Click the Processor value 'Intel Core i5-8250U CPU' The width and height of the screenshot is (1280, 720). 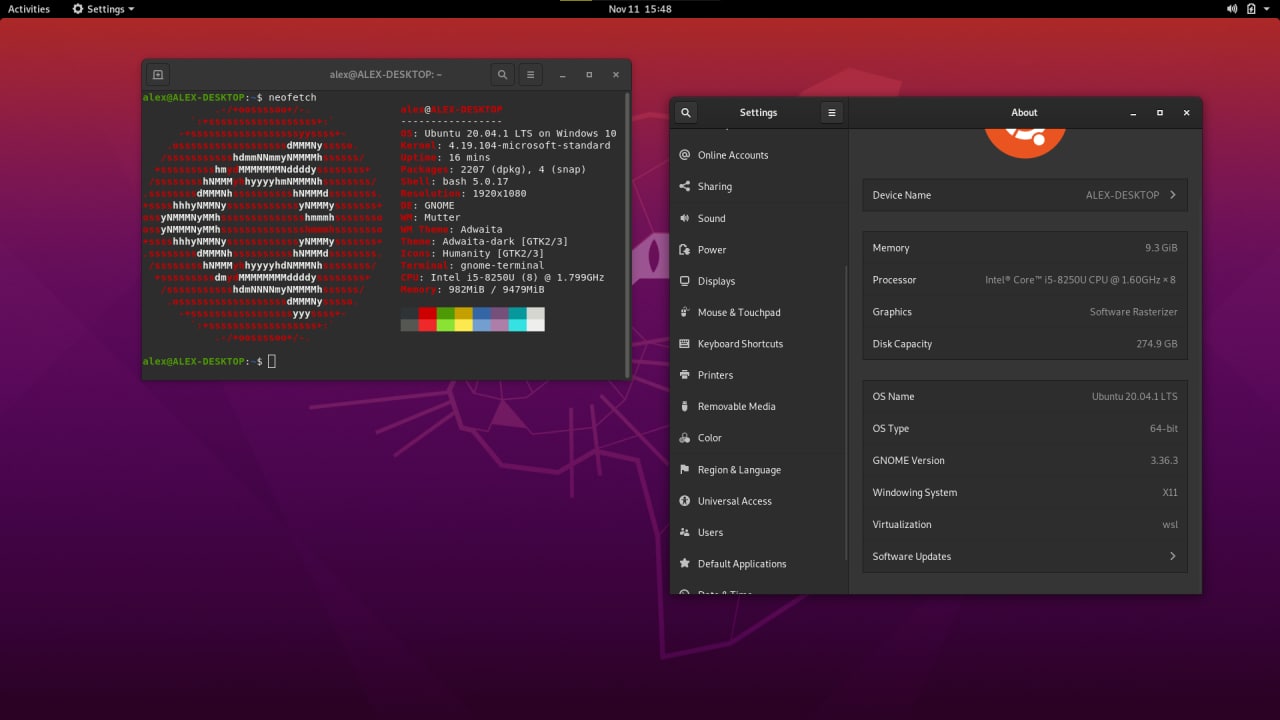1081,280
